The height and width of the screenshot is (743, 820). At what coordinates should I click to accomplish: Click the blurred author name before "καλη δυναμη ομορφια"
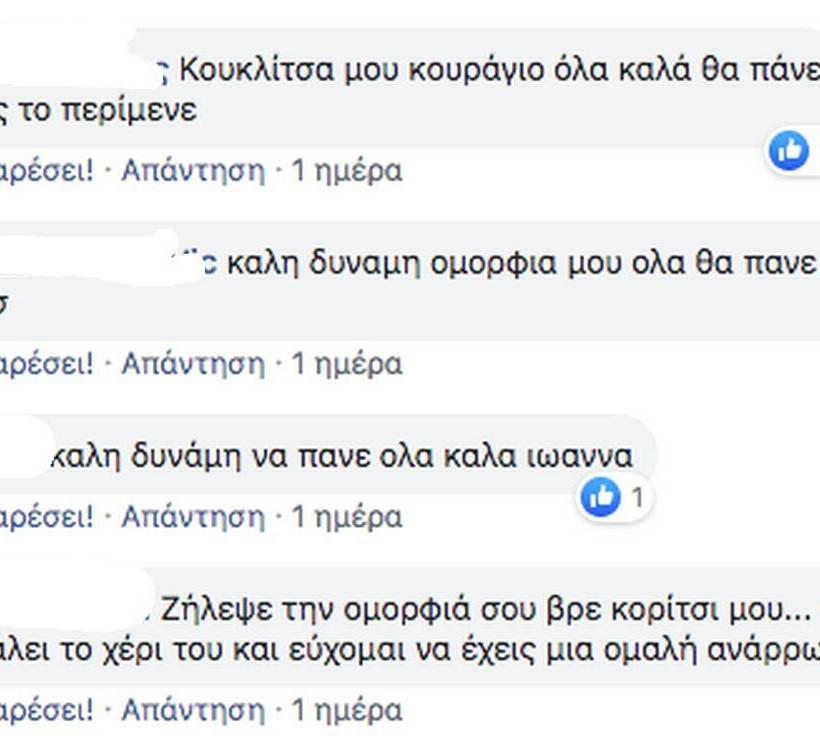coord(100,262)
